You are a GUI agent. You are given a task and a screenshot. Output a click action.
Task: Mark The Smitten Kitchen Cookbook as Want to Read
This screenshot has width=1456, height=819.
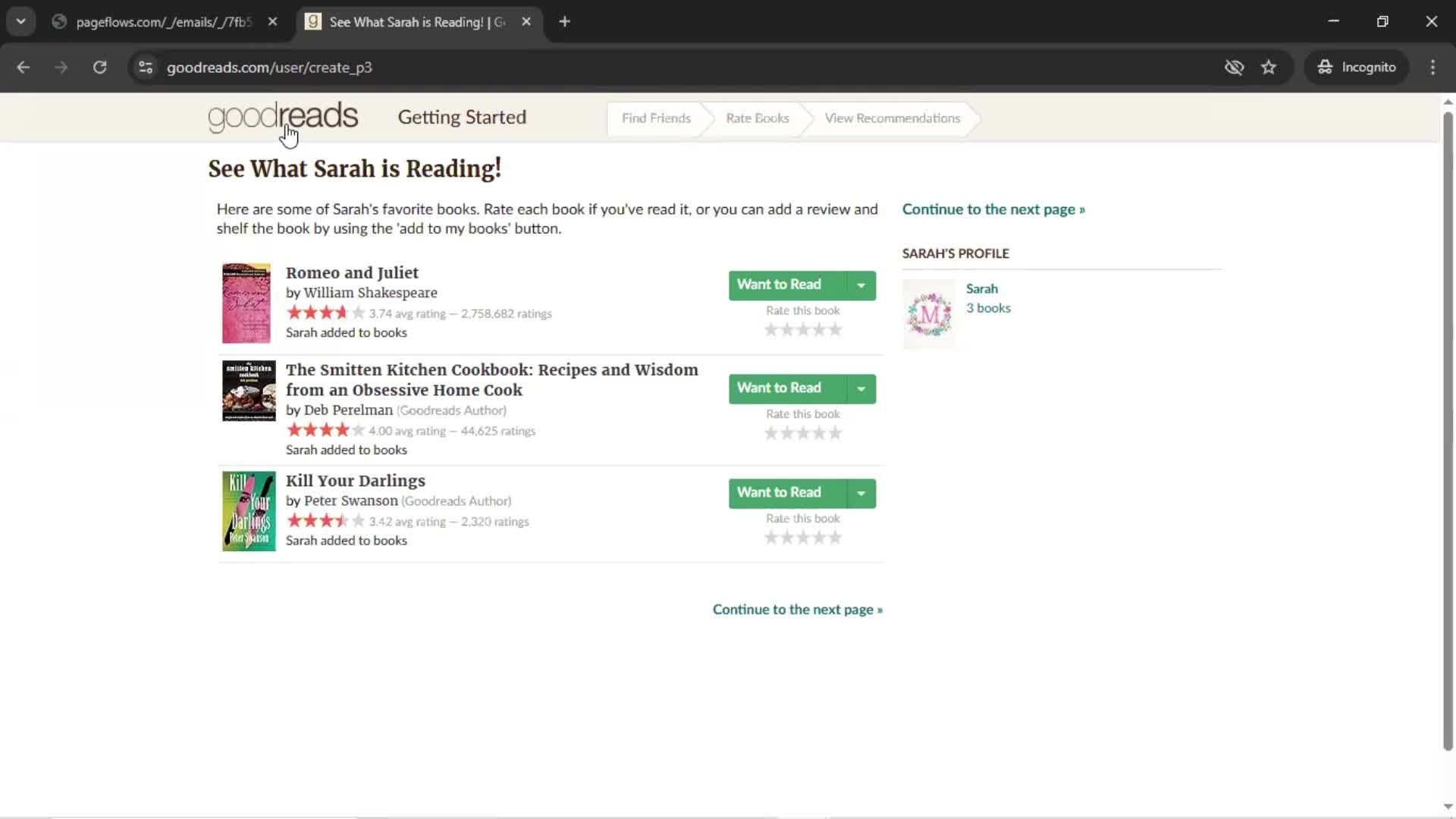click(x=787, y=388)
